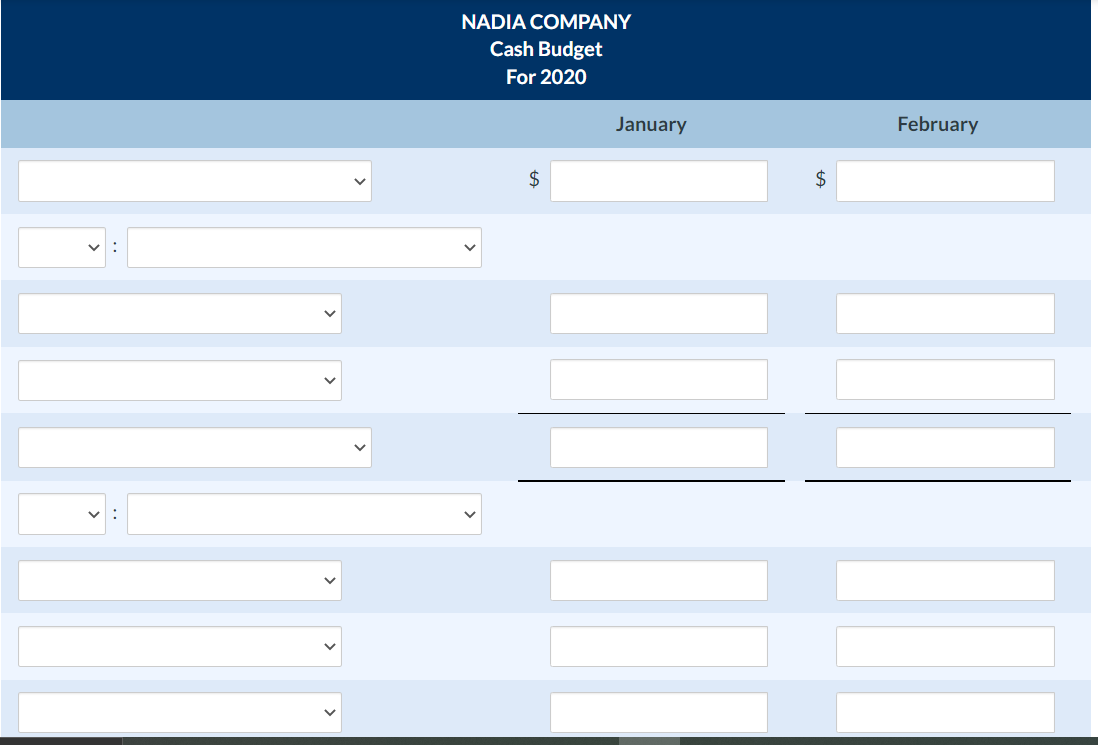Click the January total field above the double underline
The width and height of the screenshot is (1098, 745).
coord(659,447)
